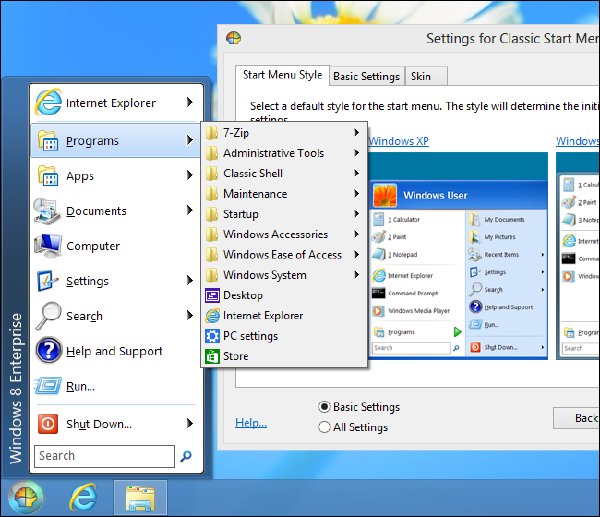This screenshot has height=517, width=600.
Task: Expand the Internet Explorer submenu arrow
Action: [x=189, y=102]
